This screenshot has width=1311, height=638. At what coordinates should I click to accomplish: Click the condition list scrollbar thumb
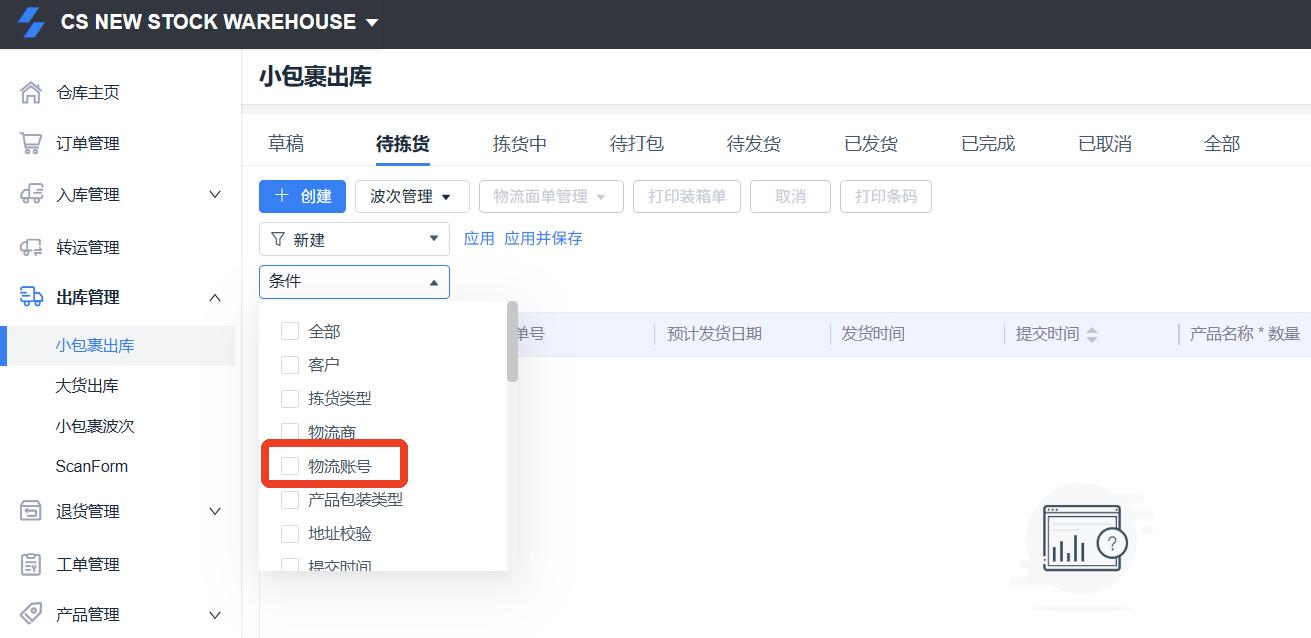coord(512,342)
